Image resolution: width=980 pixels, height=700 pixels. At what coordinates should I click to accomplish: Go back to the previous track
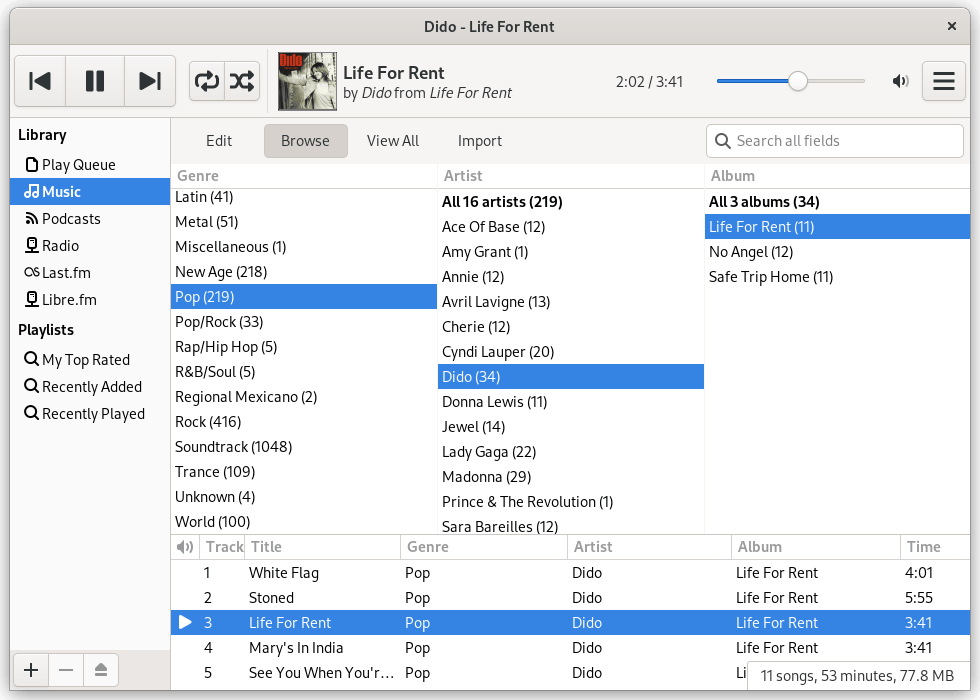coord(39,81)
